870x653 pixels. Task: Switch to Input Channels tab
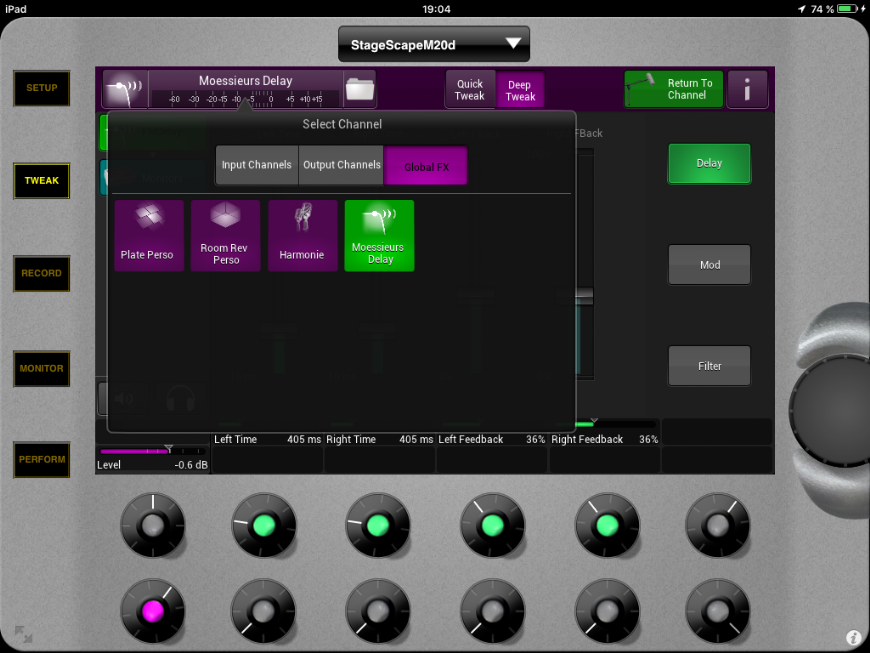pyautogui.click(x=257, y=165)
